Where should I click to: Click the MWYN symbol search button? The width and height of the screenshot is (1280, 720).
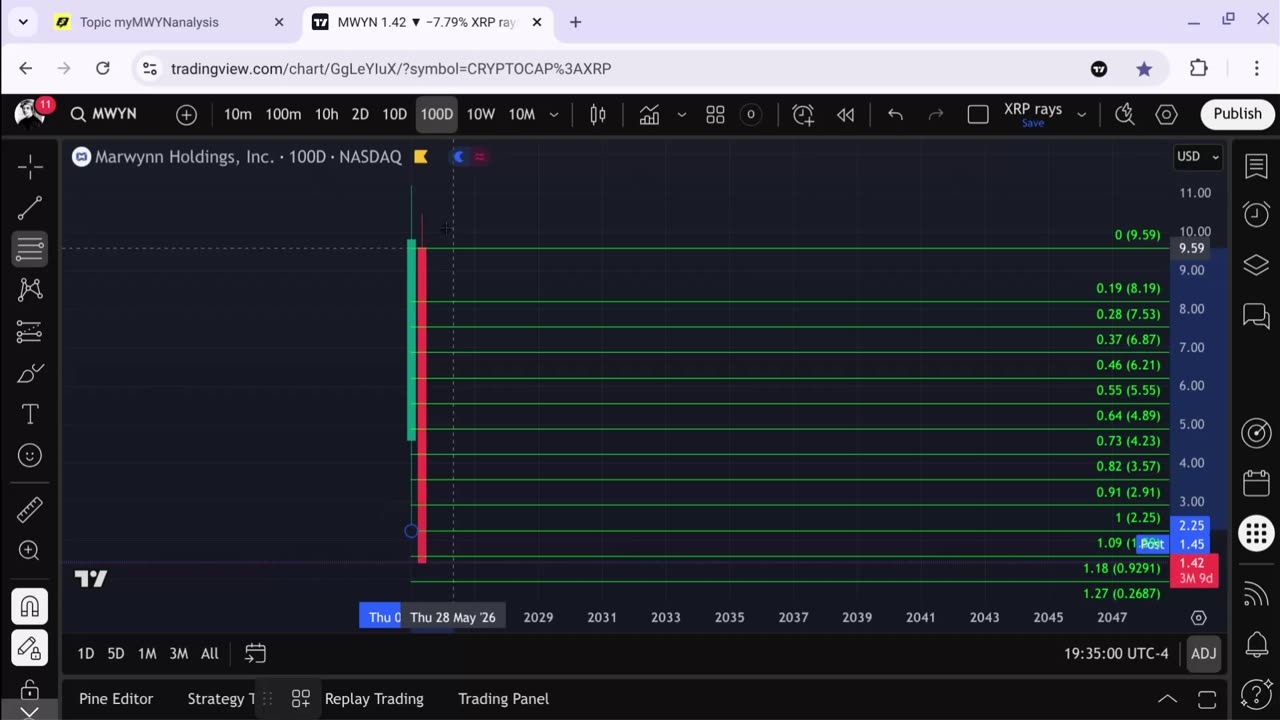click(x=104, y=115)
